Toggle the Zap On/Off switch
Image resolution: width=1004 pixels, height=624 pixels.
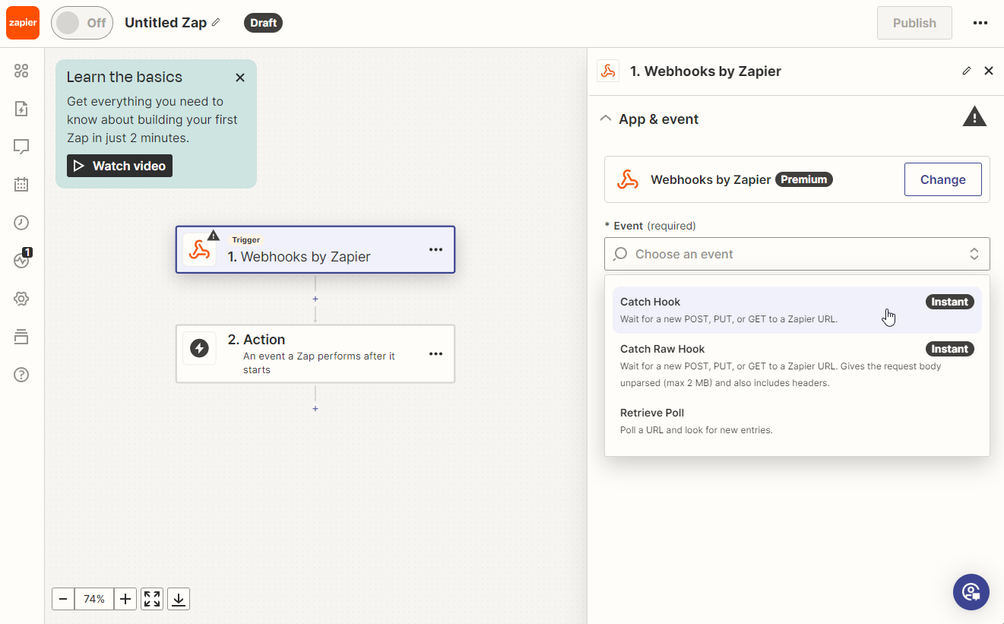tap(82, 23)
